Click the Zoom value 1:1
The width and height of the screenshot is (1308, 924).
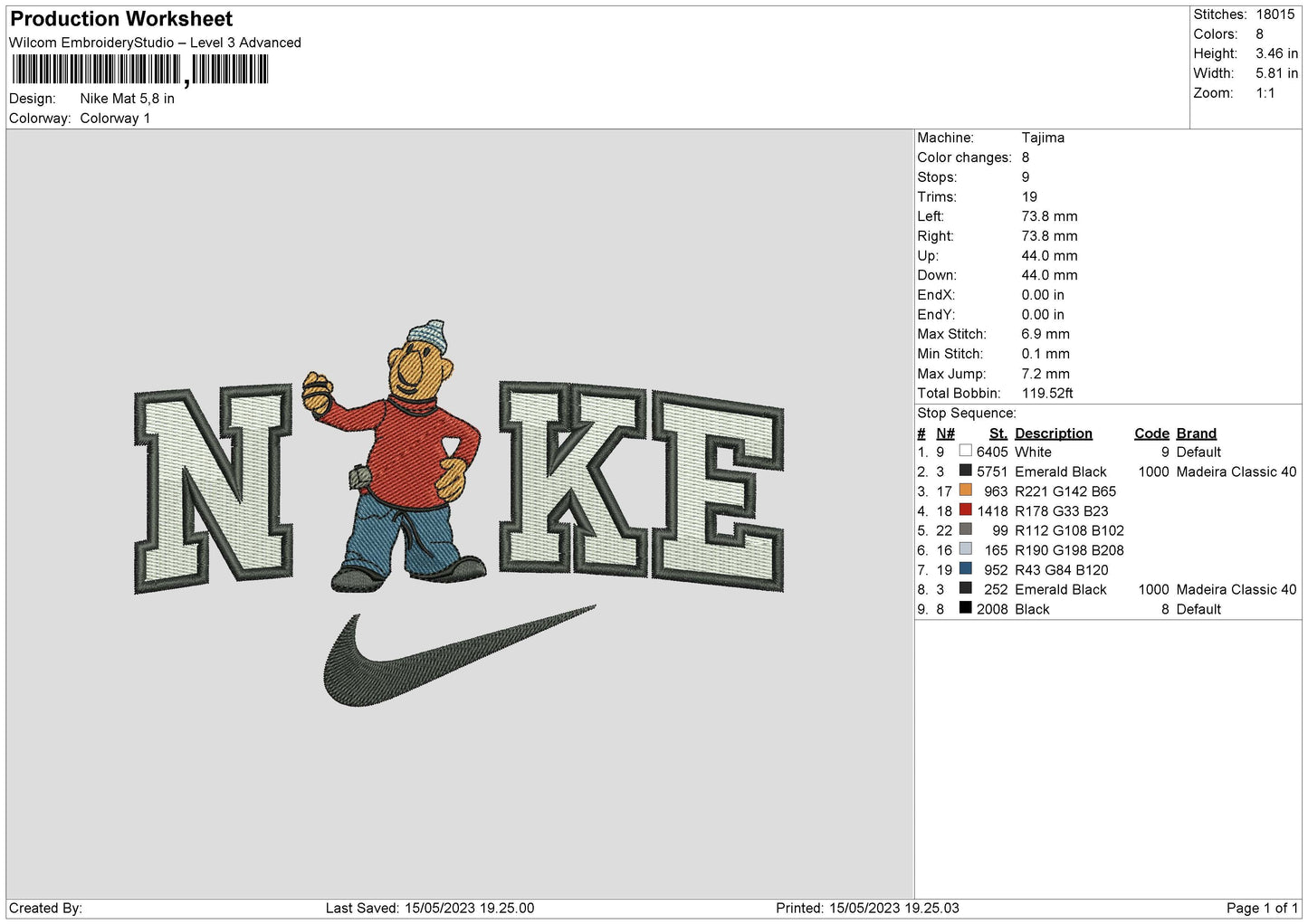pos(1265,93)
